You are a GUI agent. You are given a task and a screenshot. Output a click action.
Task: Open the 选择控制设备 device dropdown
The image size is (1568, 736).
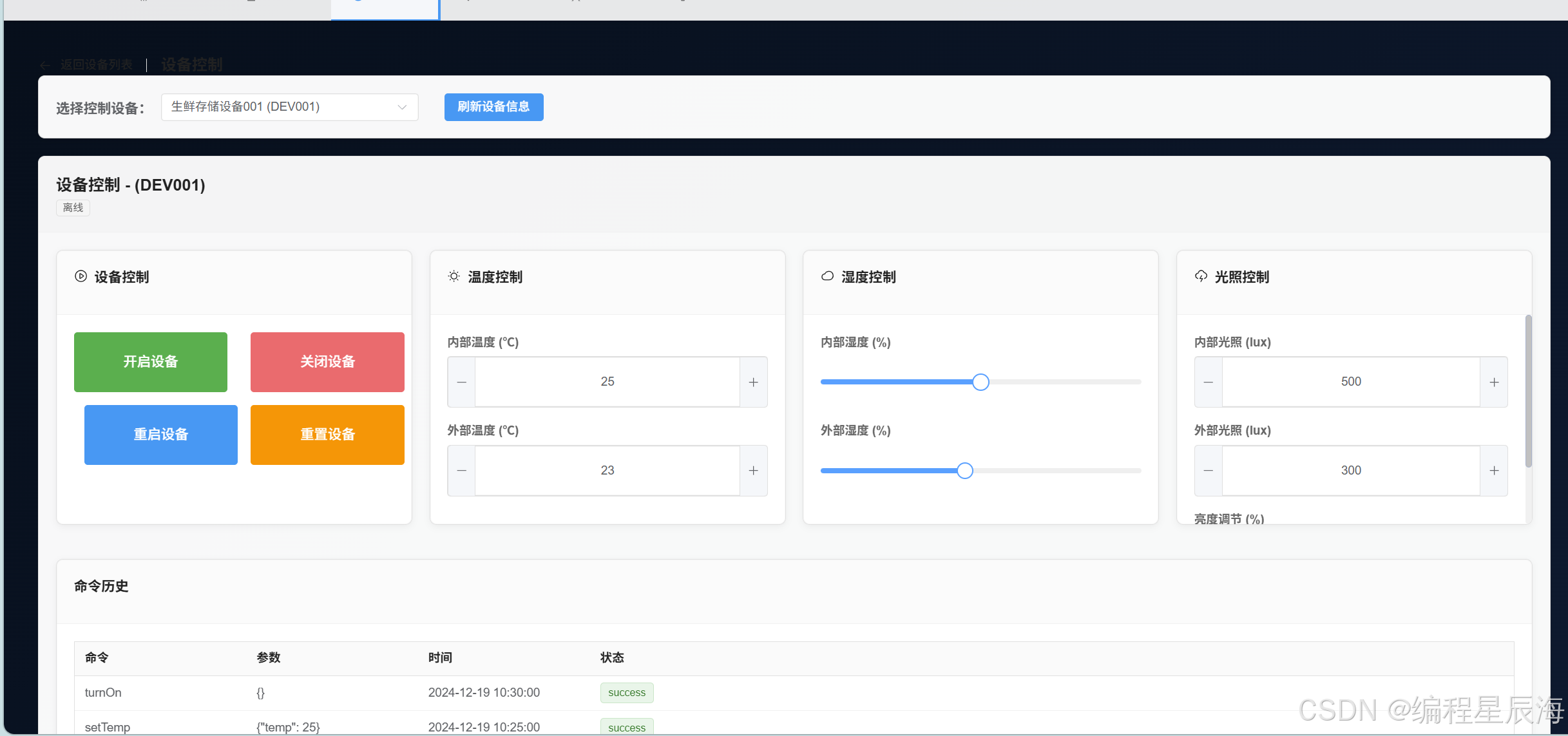[x=289, y=107]
